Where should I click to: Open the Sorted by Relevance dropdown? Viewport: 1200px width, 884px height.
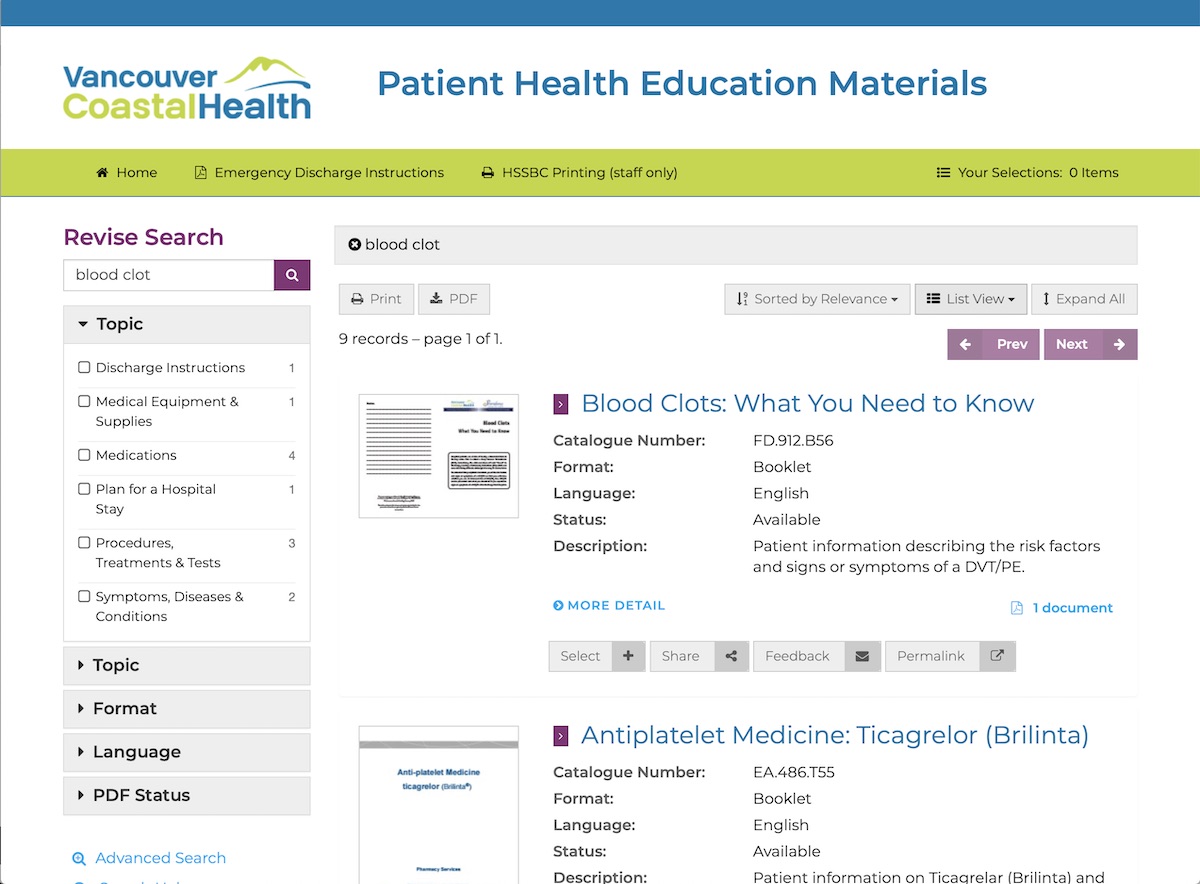pyautogui.click(x=817, y=299)
